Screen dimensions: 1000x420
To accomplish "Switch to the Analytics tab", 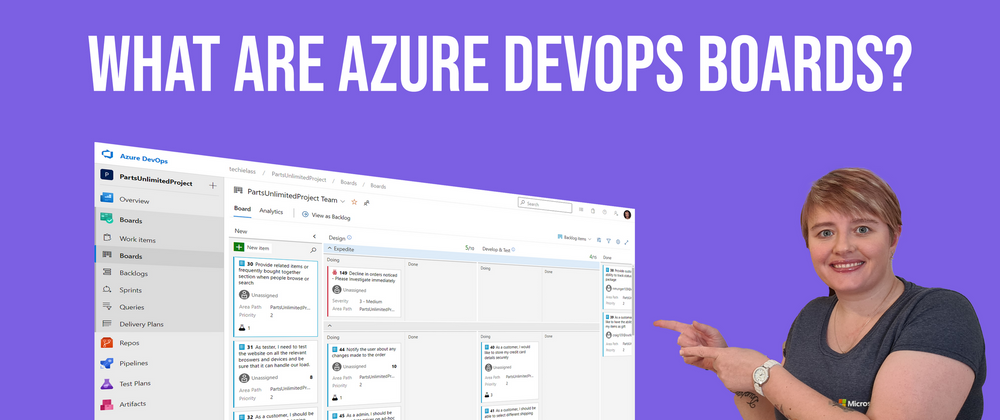I will 271,212.
